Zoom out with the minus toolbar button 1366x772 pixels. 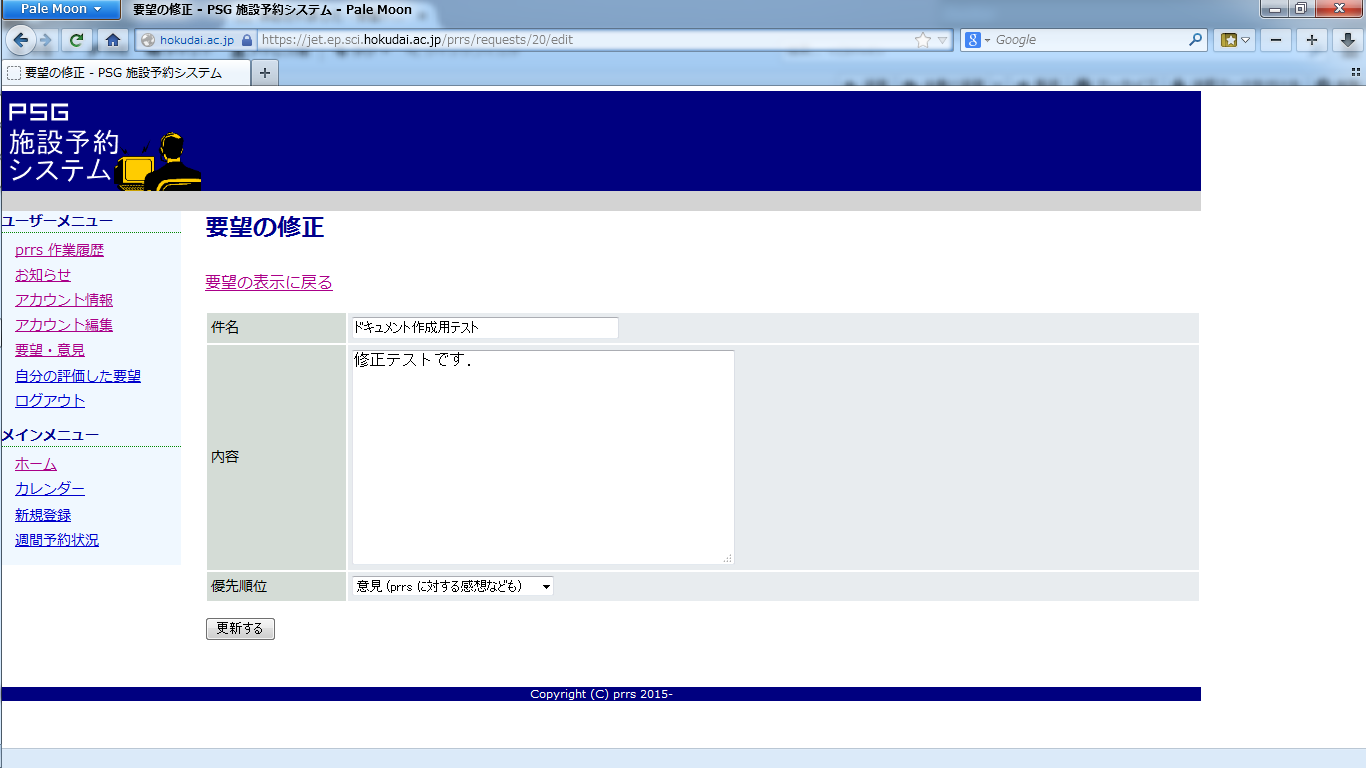1275,40
